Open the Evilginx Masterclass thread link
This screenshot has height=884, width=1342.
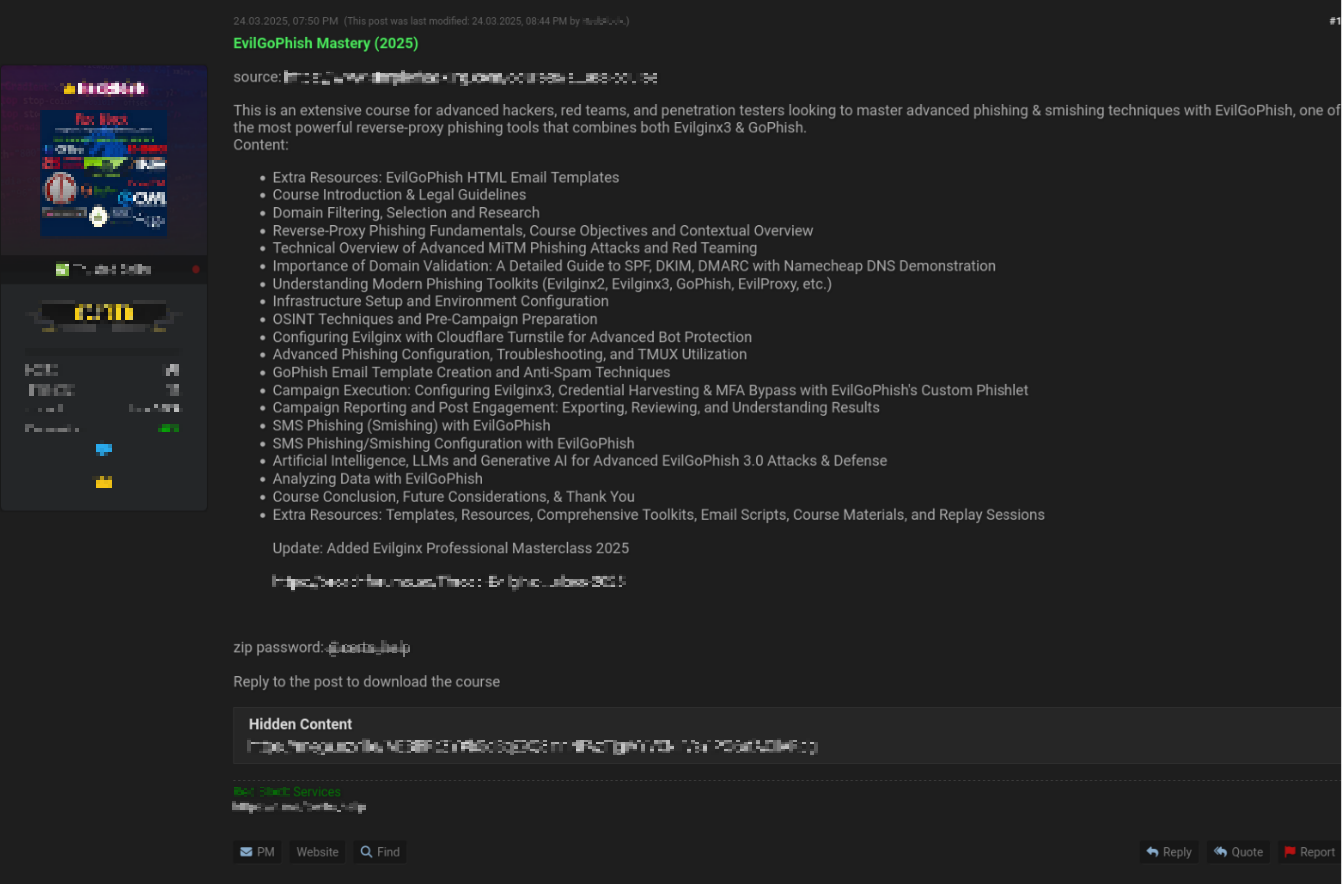click(449, 581)
